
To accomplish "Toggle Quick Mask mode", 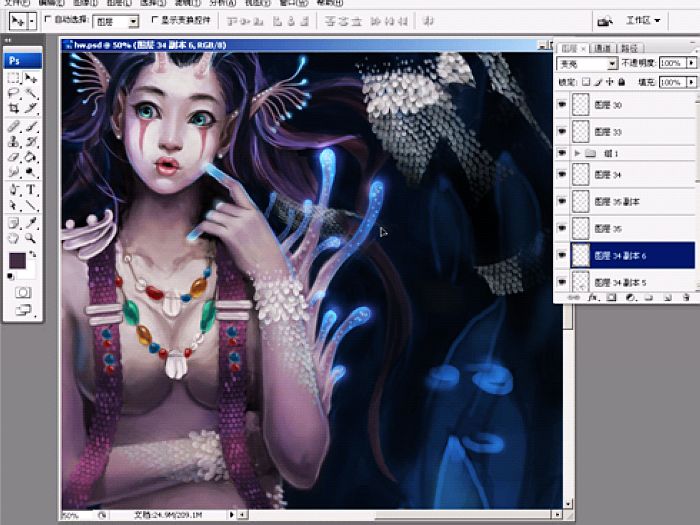I will pyautogui.click(x=23, y=292).
